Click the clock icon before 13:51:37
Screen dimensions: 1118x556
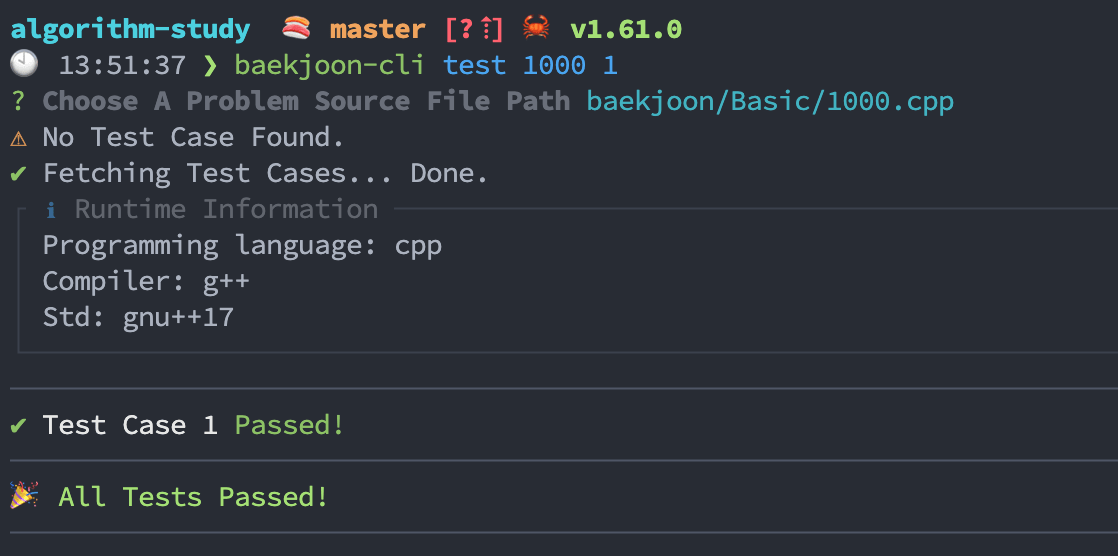coord(24,66)
